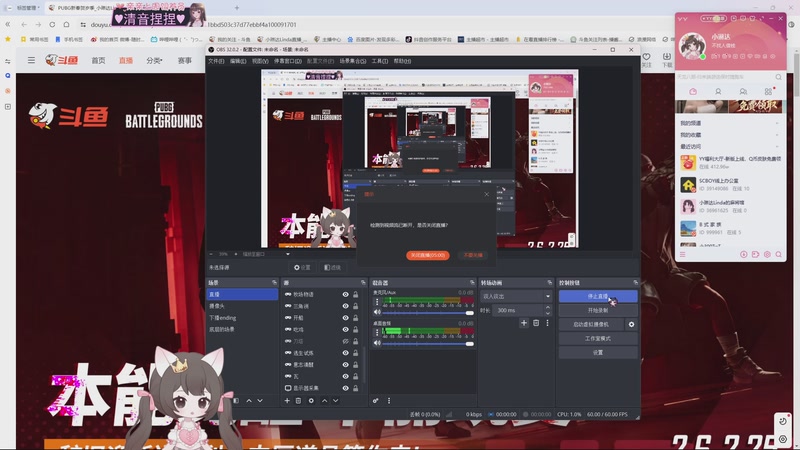This screenshot has height=450, width=800.
Task: Open virtual camera settings gear
Action: pyautogui.click(x=632, y=324)
